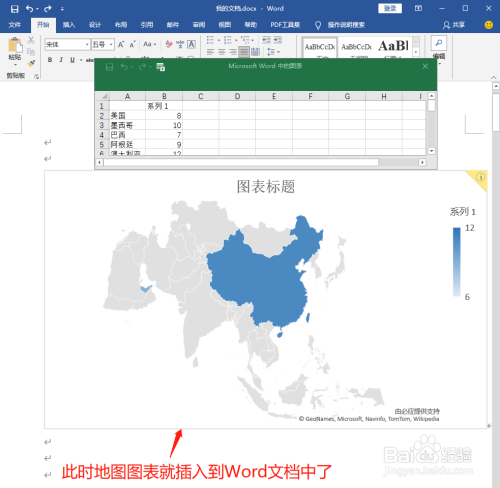This screenshot has height=488, width=500.
Task: Select column B header in the data sheet
Action: [164, 97]
